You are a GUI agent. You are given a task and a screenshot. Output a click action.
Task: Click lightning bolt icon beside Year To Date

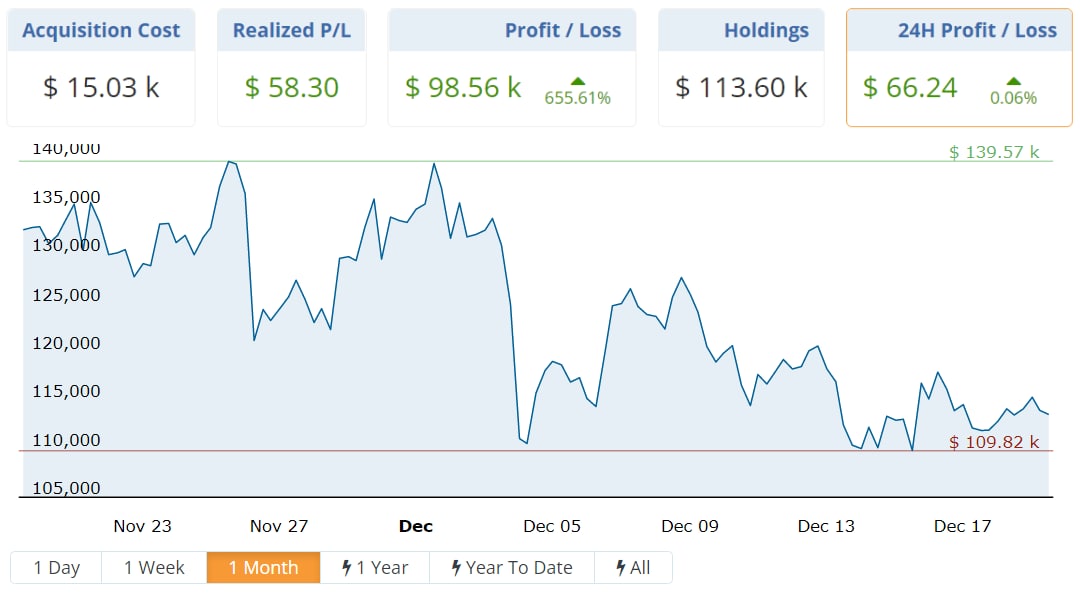click(x=457, y=568)
